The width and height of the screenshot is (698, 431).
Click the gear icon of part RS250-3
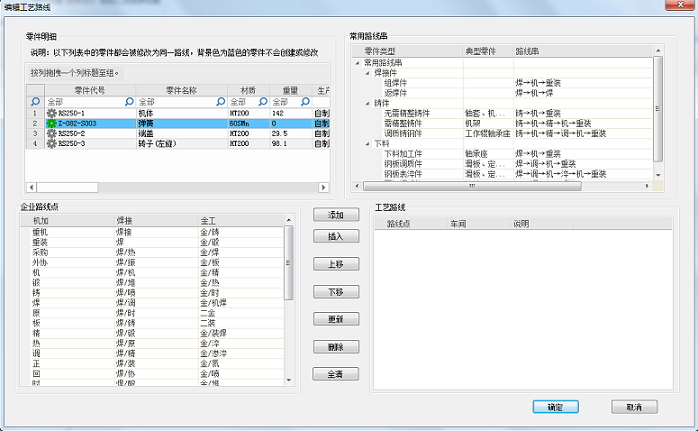click(x=52, y=144)
